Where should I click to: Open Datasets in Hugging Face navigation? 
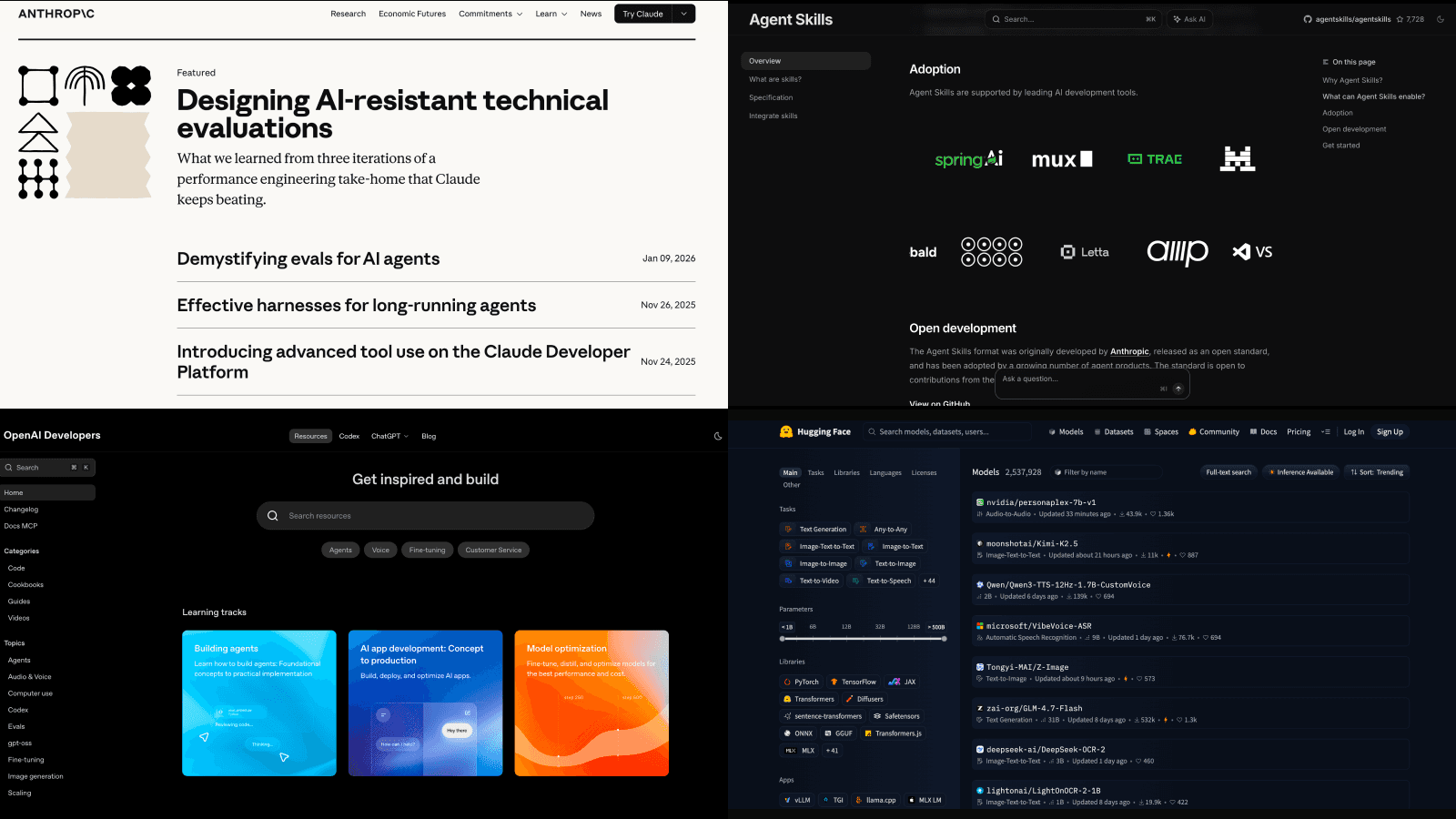1114,432
